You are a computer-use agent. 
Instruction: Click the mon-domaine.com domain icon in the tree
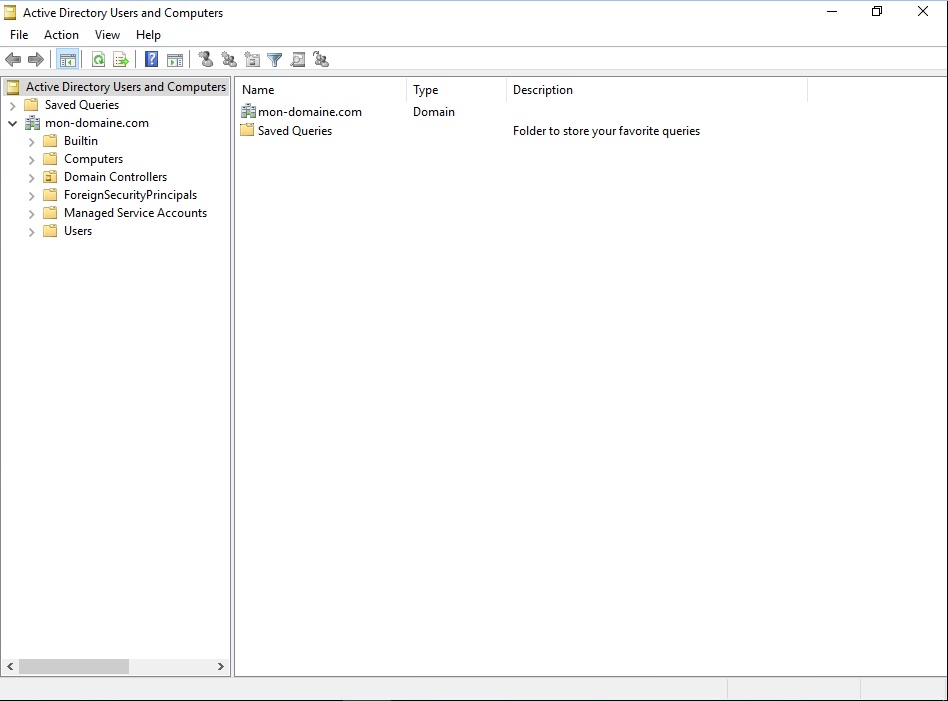(32, 123)
